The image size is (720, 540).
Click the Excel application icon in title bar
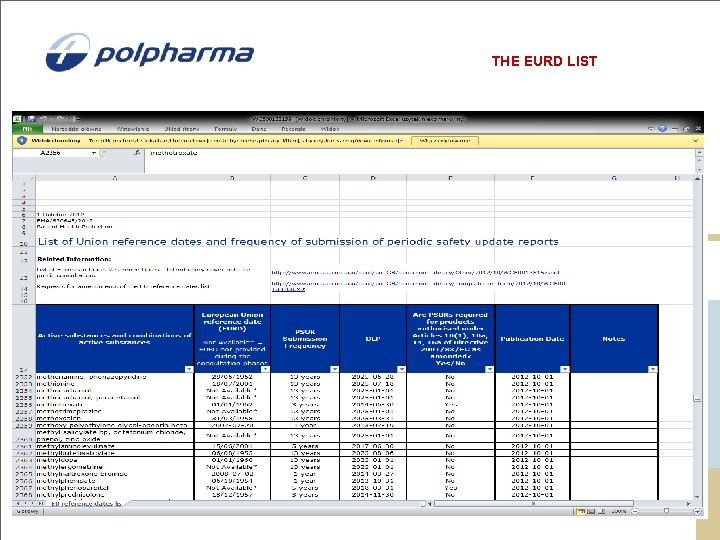pyautogui.click(x=18, y=118)
